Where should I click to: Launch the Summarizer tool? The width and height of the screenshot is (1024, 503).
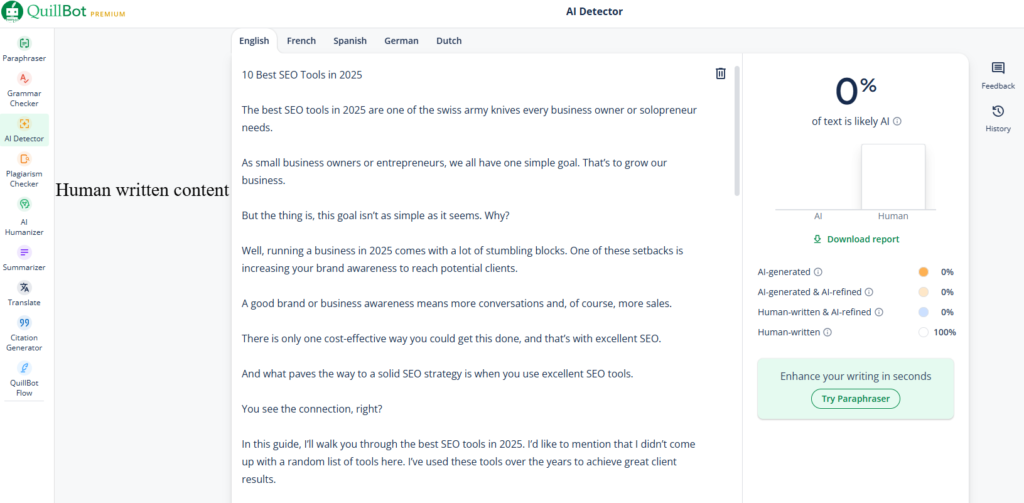tap(24, 259)
